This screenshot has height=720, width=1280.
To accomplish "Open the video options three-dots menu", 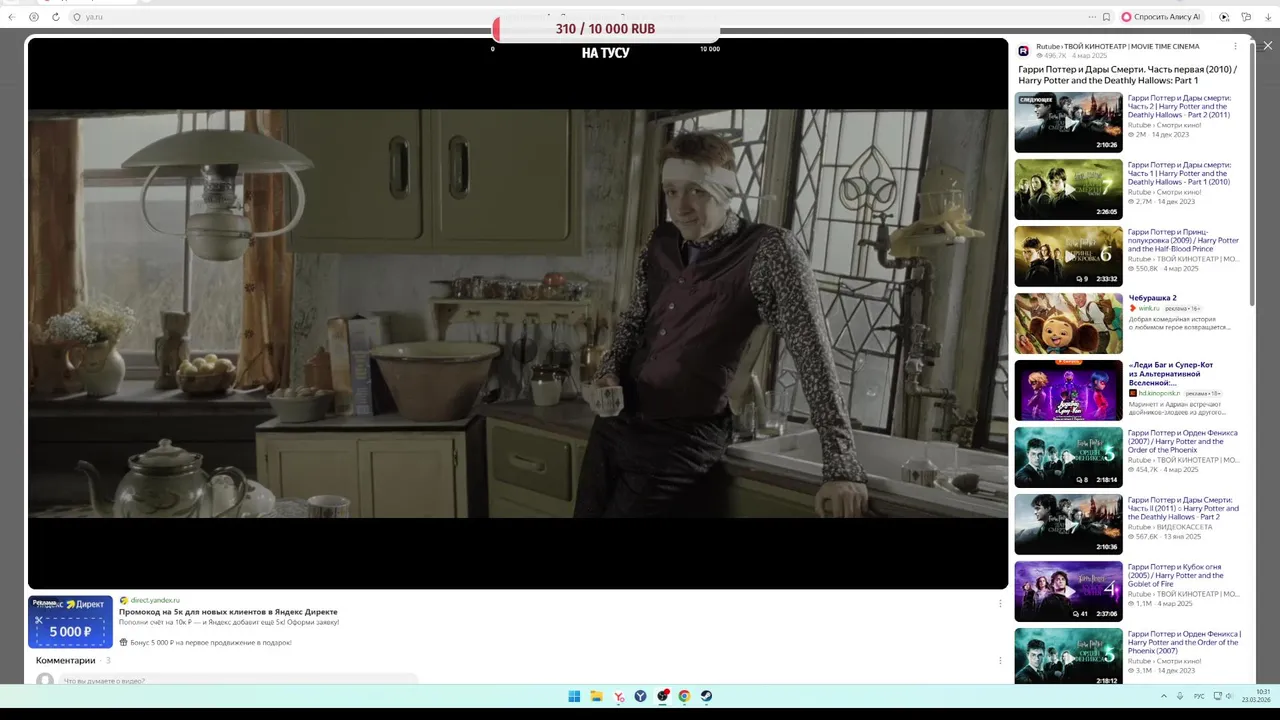I will (x=1235, y=46).
